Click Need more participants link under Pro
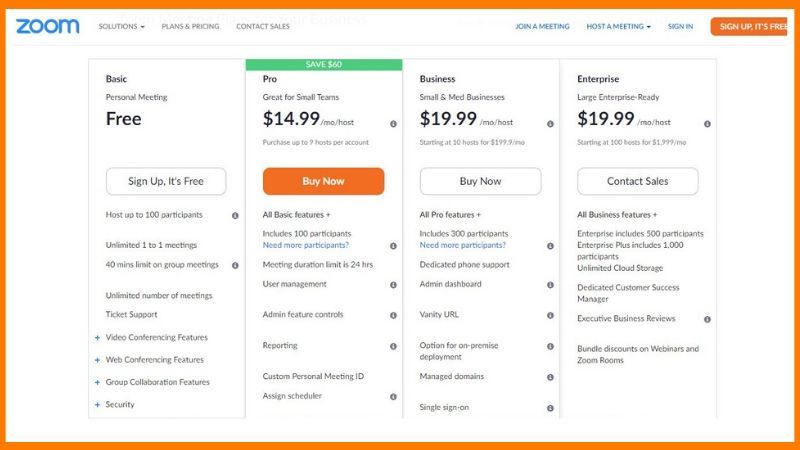This screenshot has height=450, width=800. (306, 245)
